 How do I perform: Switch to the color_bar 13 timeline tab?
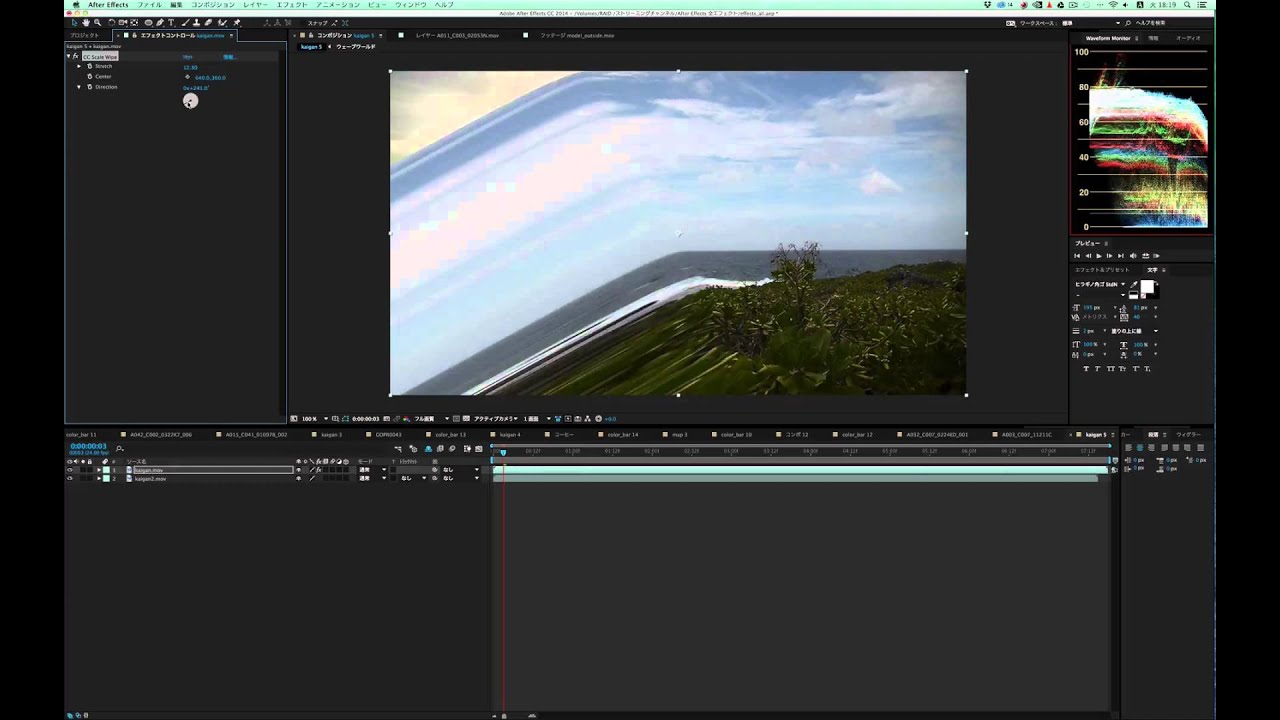click(449, 435)
